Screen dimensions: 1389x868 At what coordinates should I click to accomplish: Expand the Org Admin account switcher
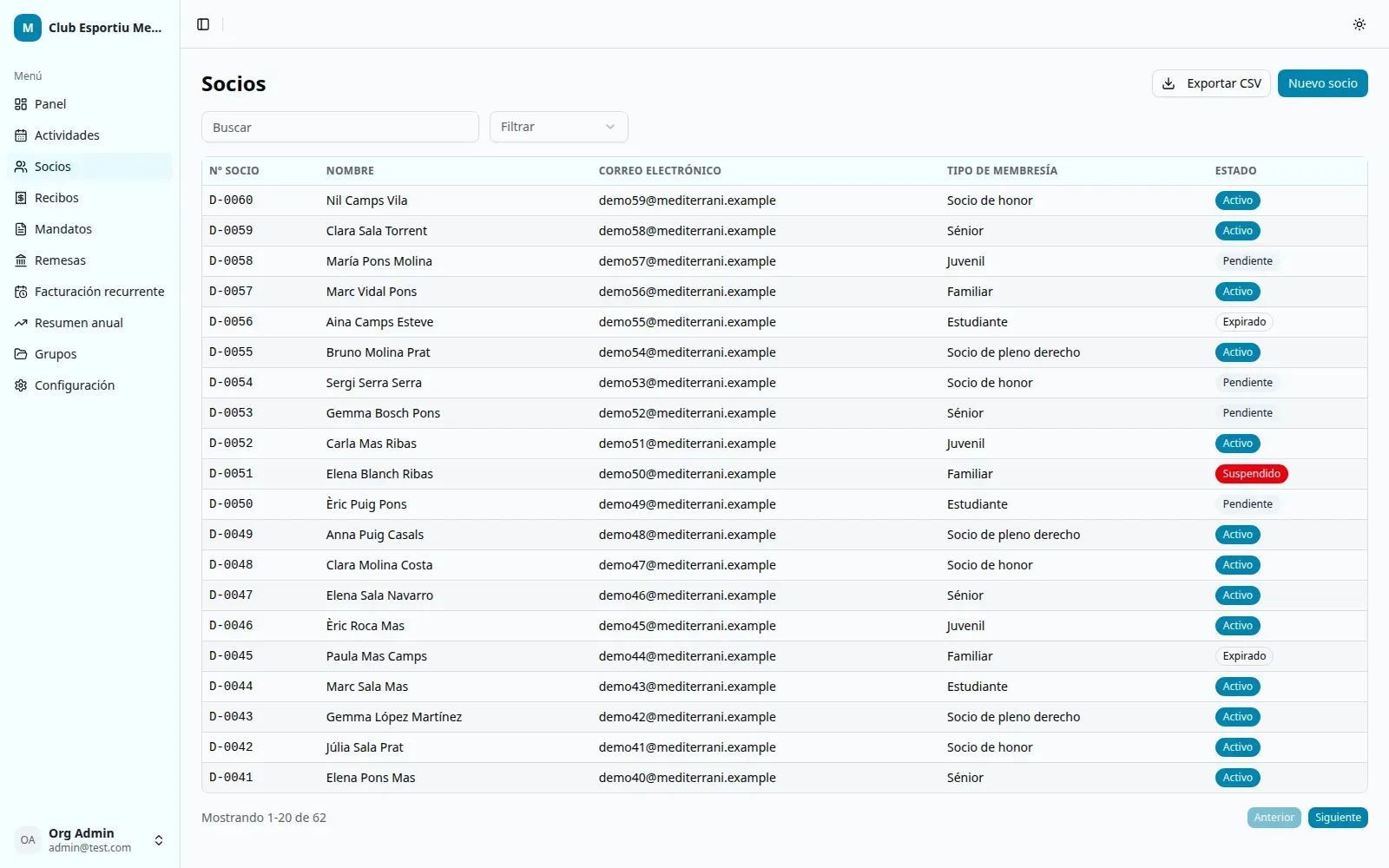(x=89, y=840)
